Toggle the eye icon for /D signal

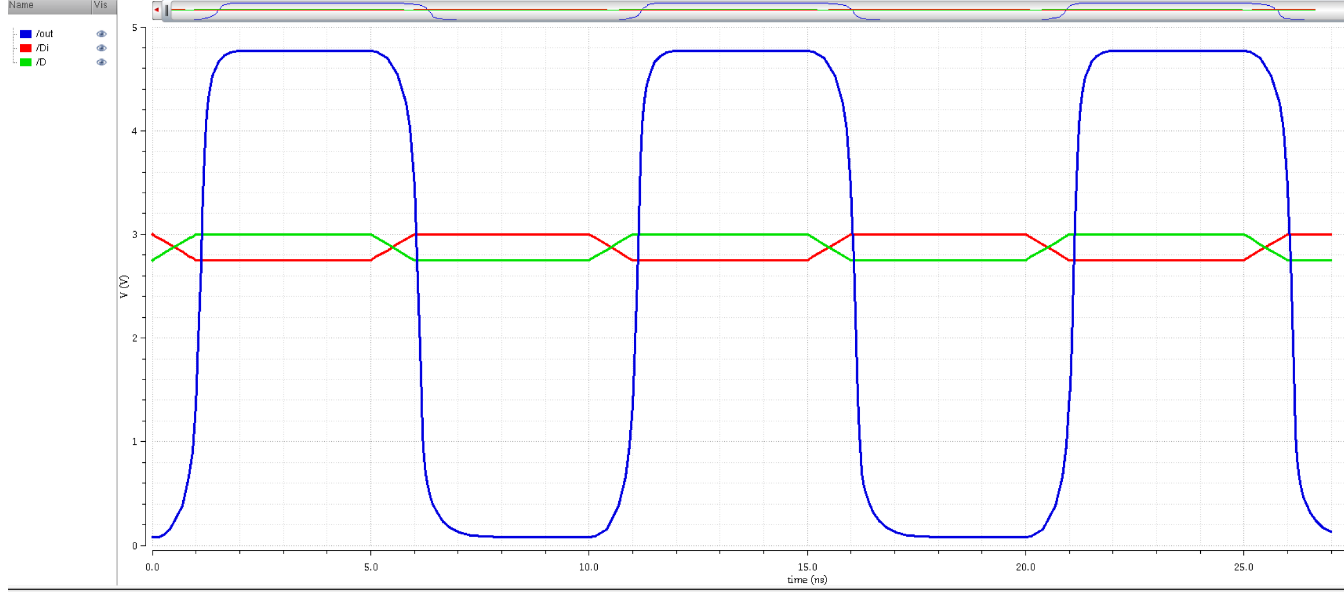(101, 62)
